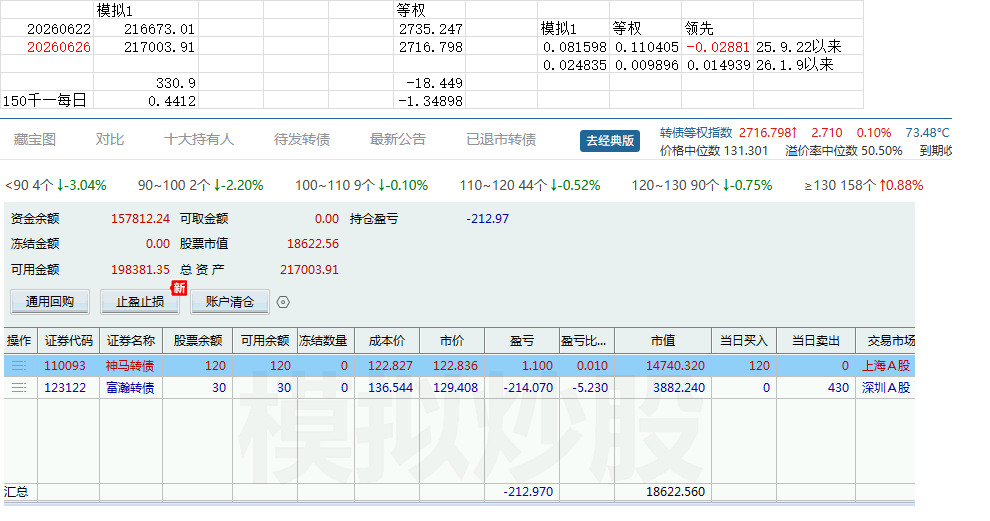Select cell 26.1.9以来
The image size is (990, 521).
pyautogui.click(x=808, y=64)
